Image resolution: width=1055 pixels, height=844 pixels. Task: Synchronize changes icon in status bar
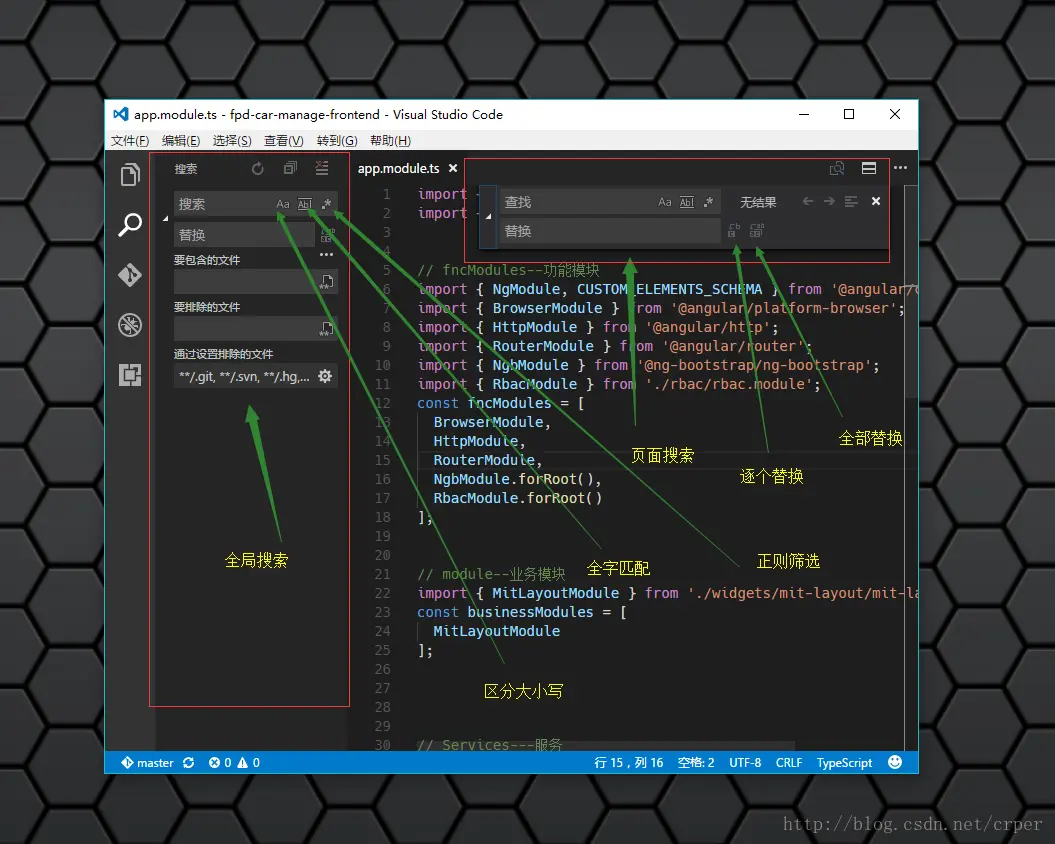pyautogui.click(x=188, y=763)
